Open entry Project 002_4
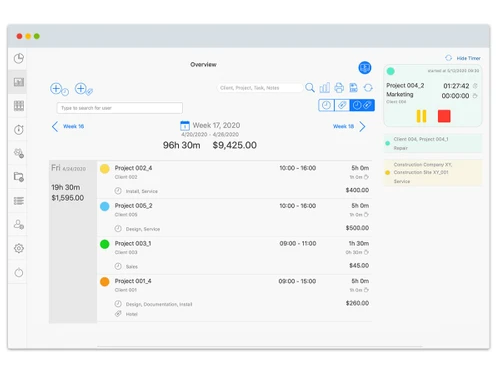 [x=235, y=180]
